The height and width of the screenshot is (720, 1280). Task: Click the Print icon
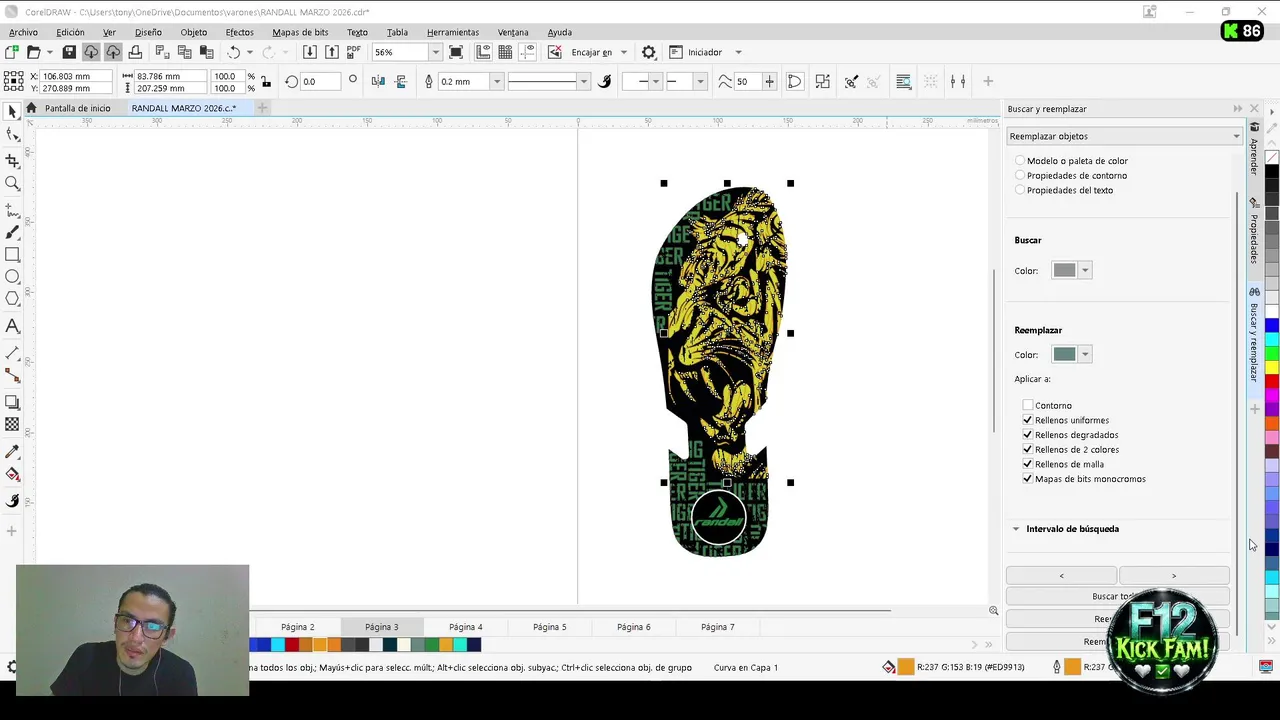(x=134, y=52)
